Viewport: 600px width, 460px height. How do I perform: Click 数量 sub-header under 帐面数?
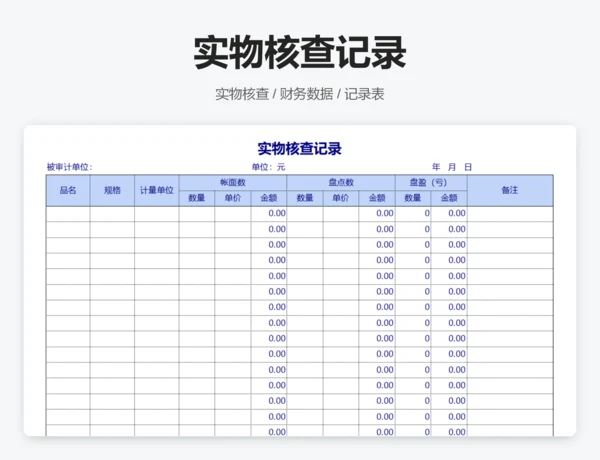pyautogui.click(x=197, y=198)
